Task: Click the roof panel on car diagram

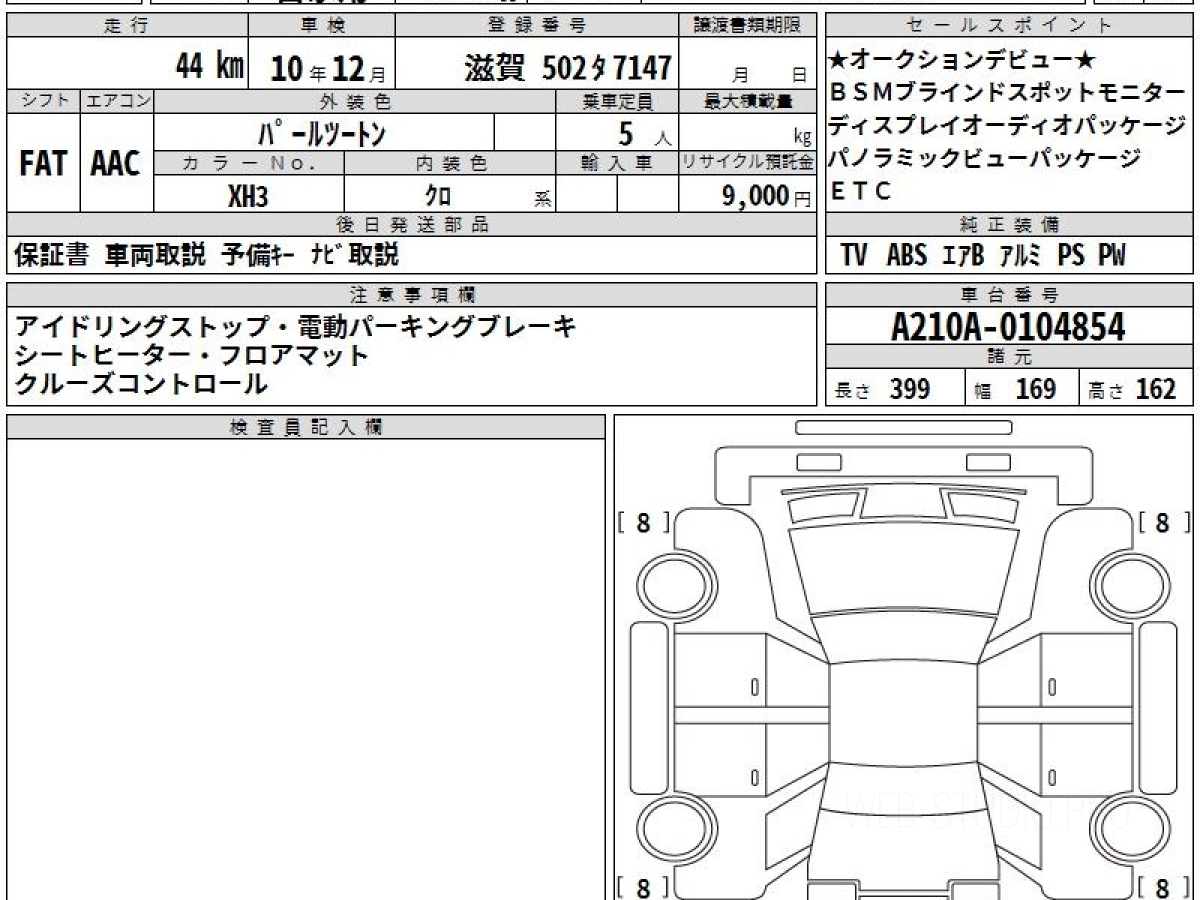Action: pyautogui.click(x=903, y=713)
